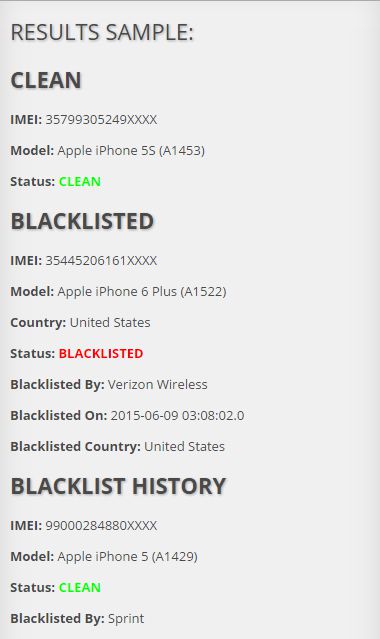The width and height of the screenshot is (380, 639).
Task: Click the BLACKLISTED section heading
Action: pyautogui.click(x=82, y=221)
